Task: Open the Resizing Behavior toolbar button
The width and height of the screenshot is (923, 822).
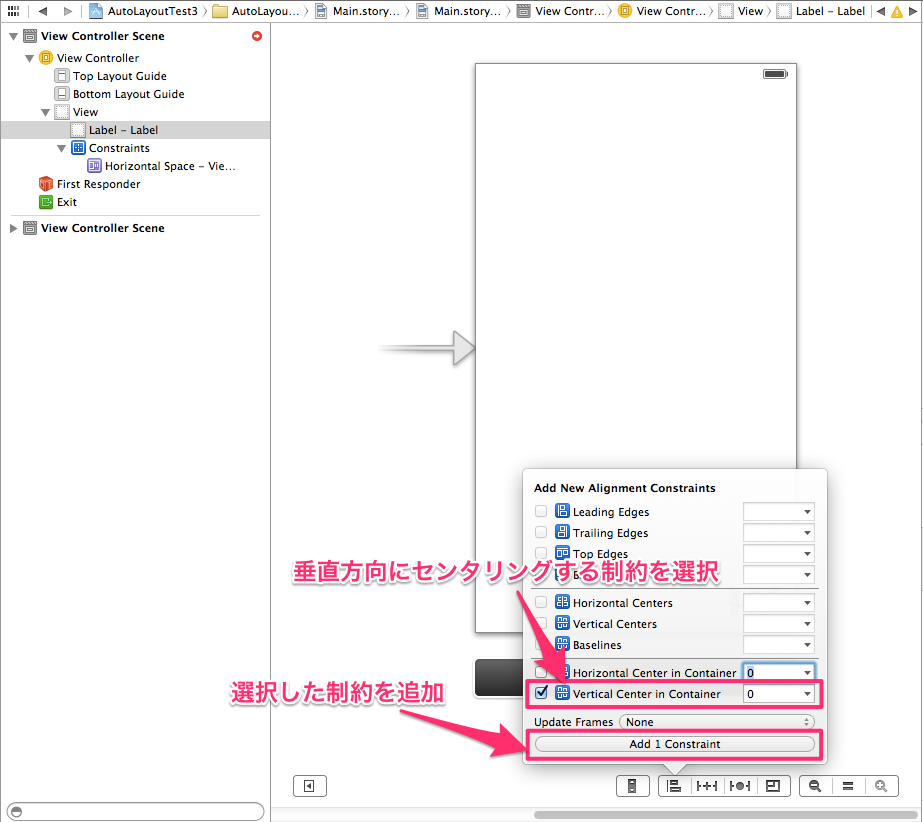Action: 773,785
